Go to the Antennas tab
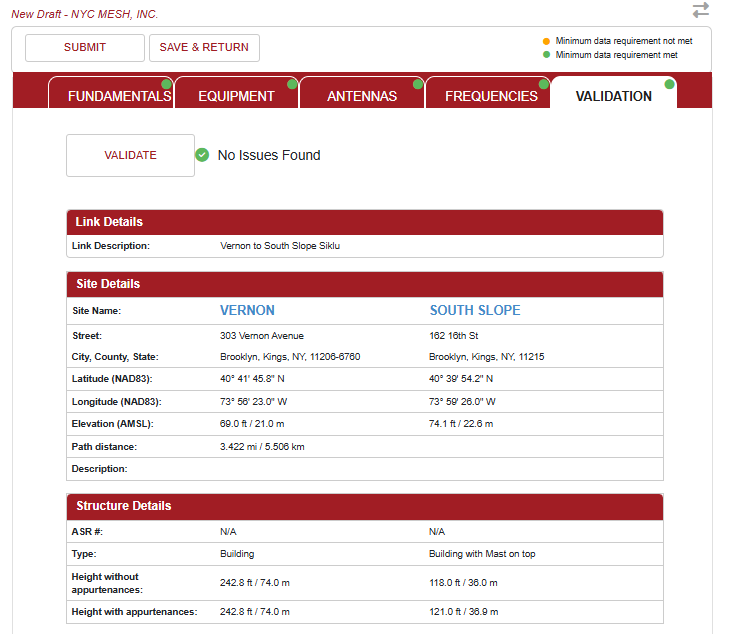 pyautogui.click(x=362, y=96)
